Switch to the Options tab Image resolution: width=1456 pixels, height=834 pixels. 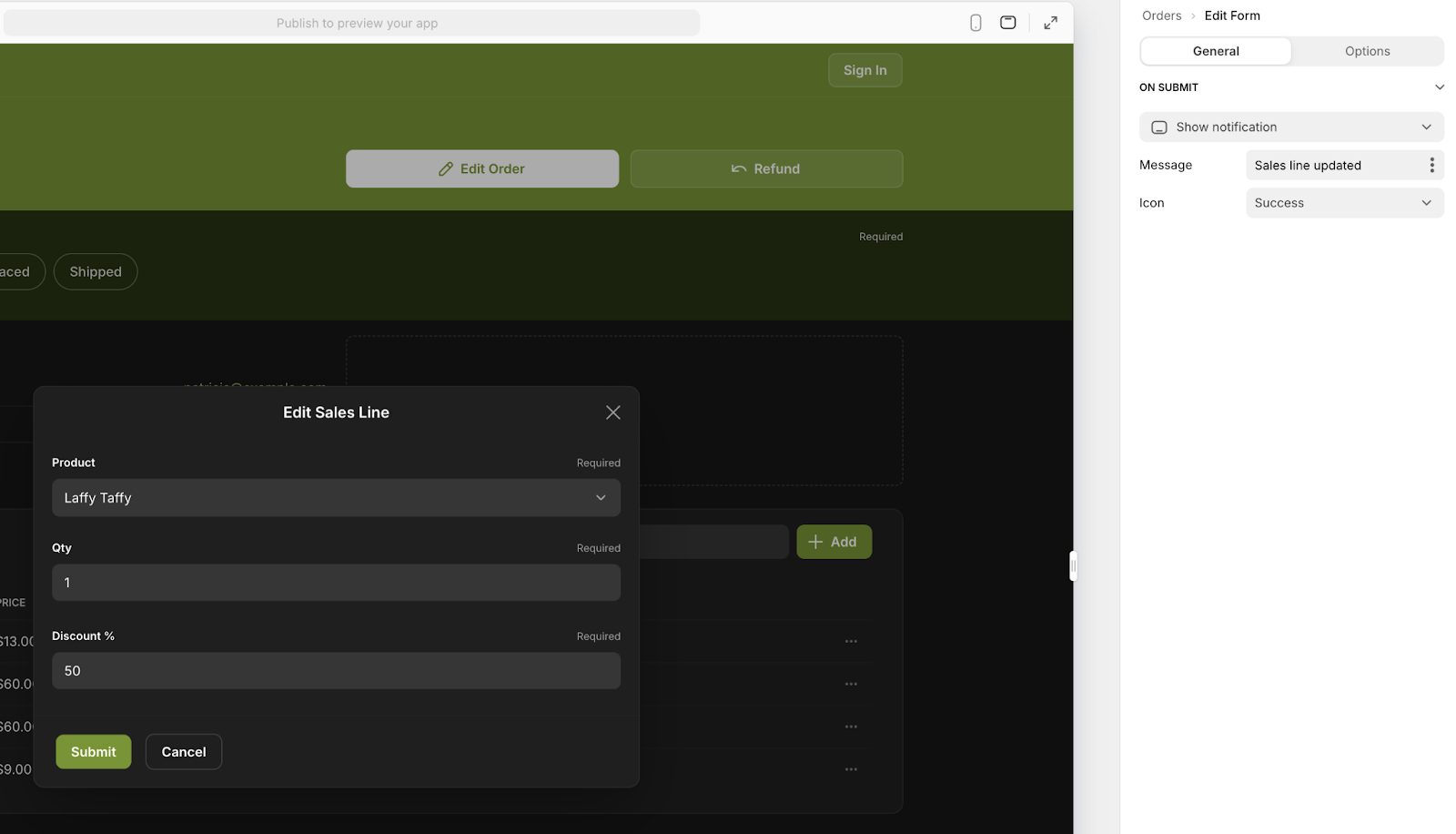coord(1367,51)
